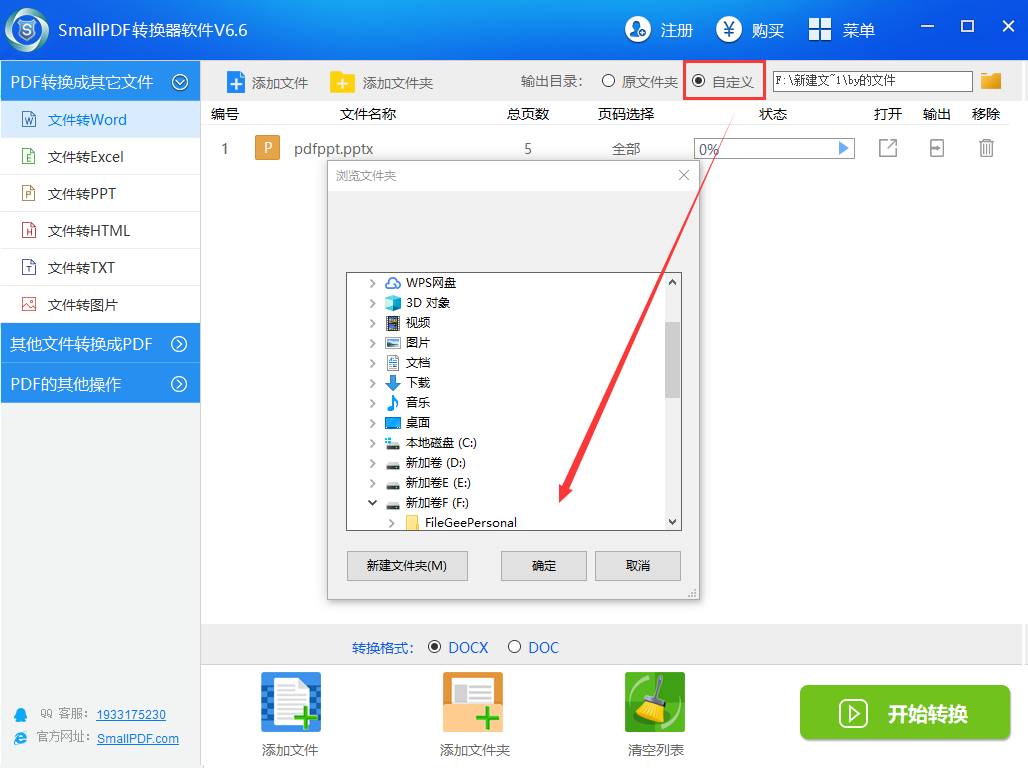Screen dimensions: 1028x768
Task: Click the clear list broom icon
Action: pos(654,702)
